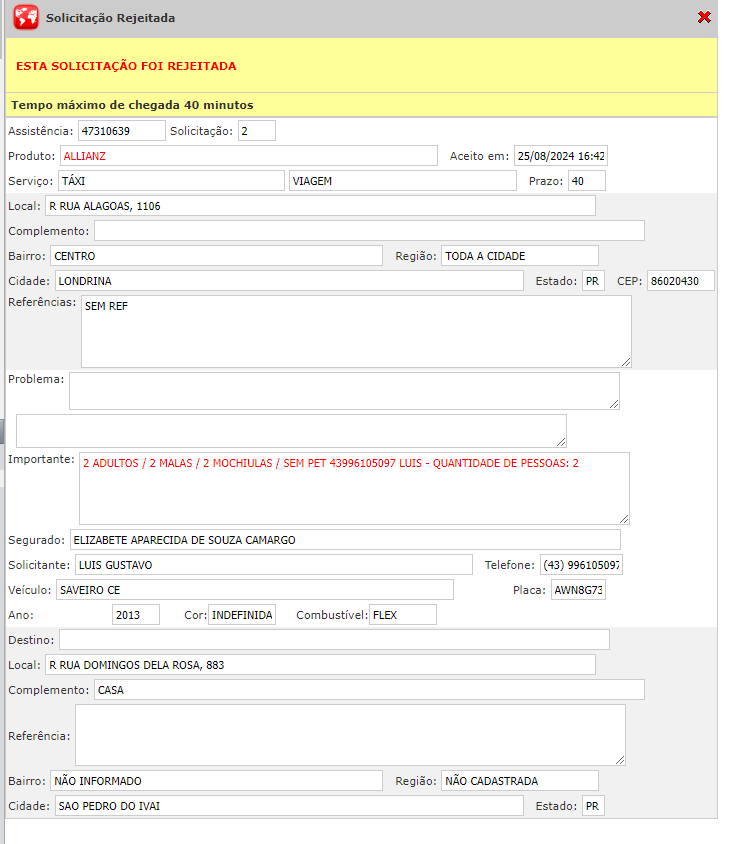
Task: Click the destination Estado field PR
Action: point(593,806)
